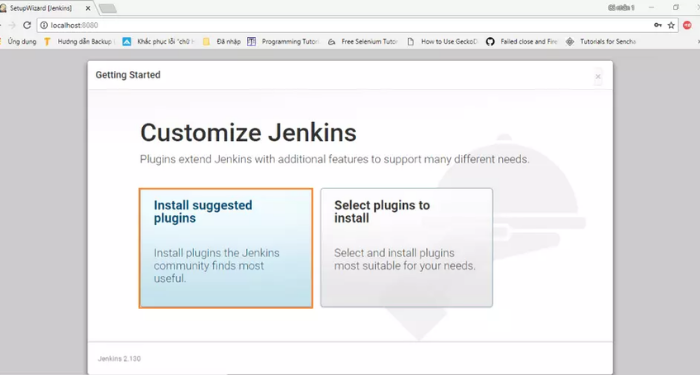The height and width of the screenshot is (375, 700).
Task: Minimize the browser window
Action: pyautogui.click(x=651, y=8)
